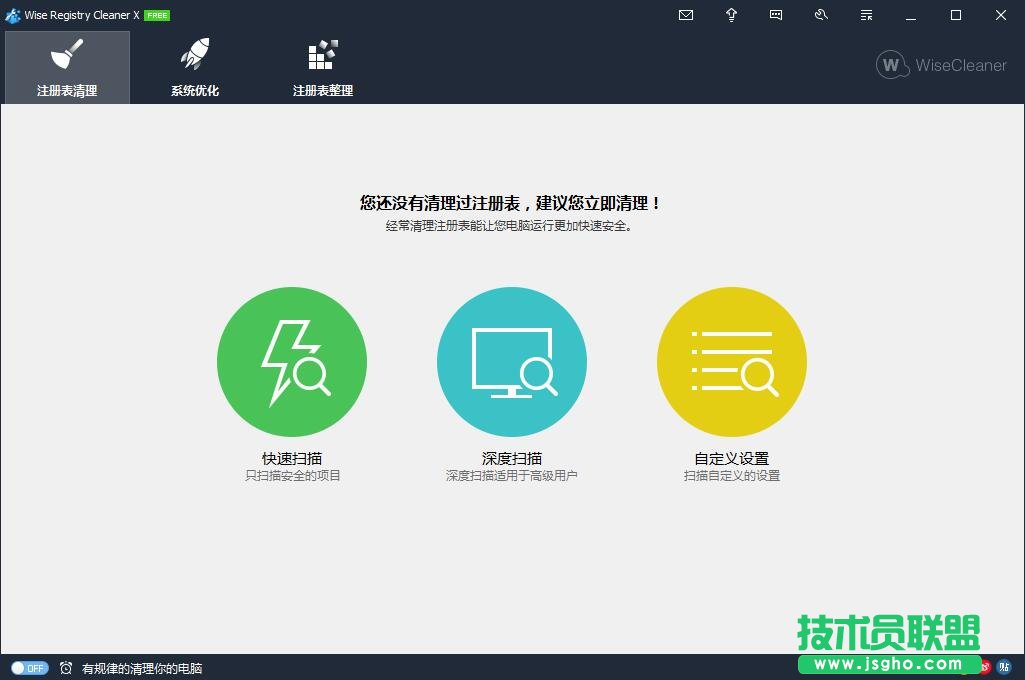Open the main menu list dropdown in title bar
This screenshot has width=1025, height=680.
click(x=866, y=15)
